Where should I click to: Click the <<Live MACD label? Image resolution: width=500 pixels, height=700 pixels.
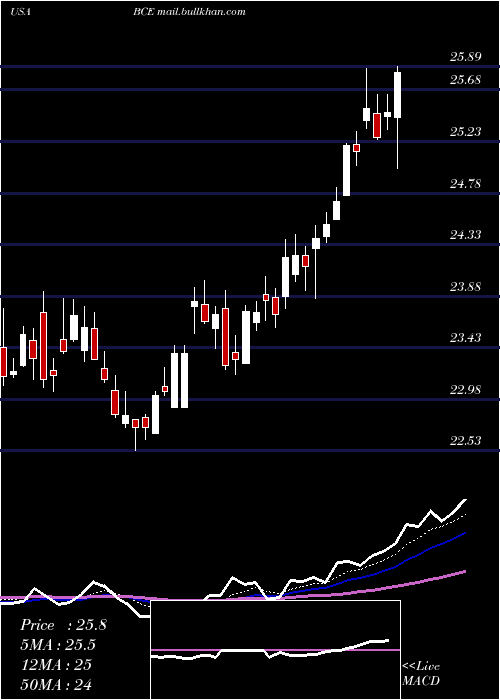[421, 673]
